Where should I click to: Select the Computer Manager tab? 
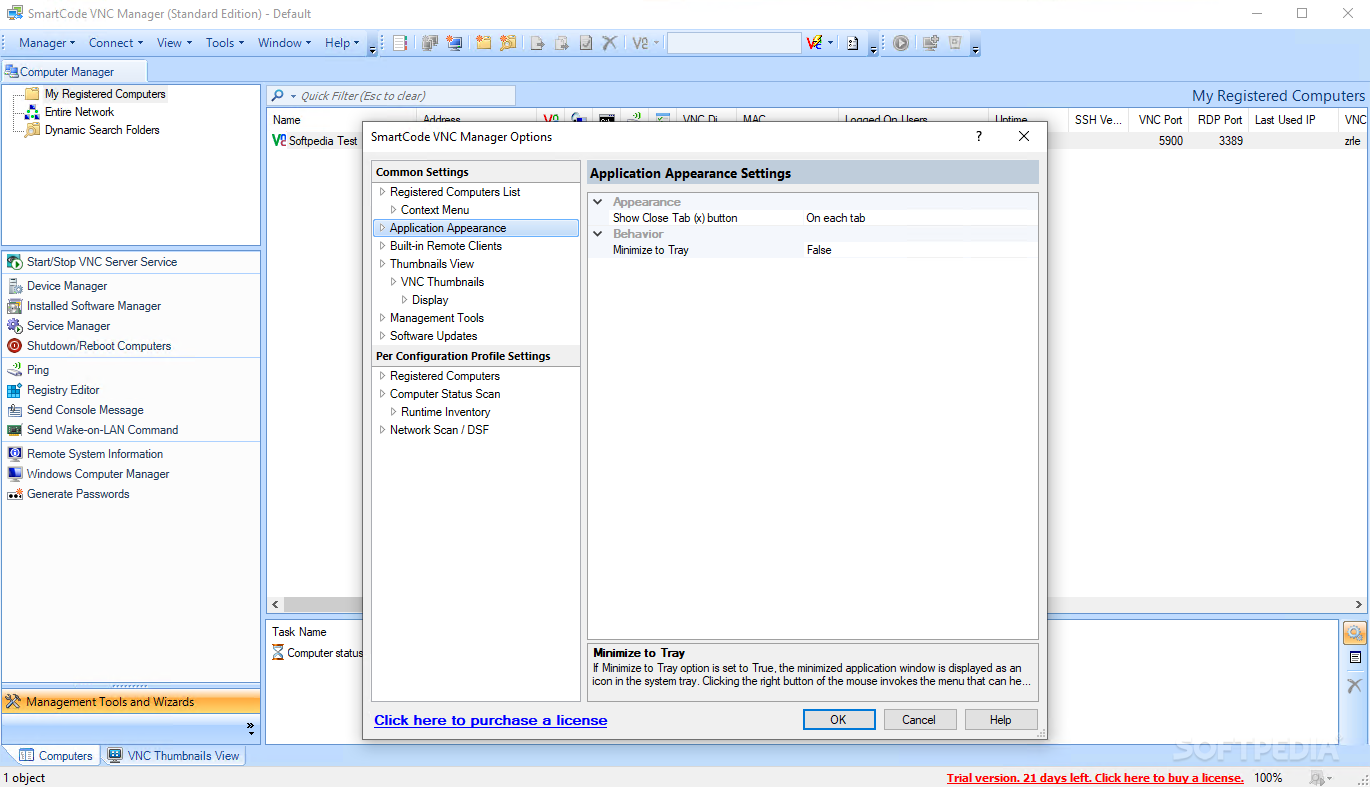tap(74, 72)
